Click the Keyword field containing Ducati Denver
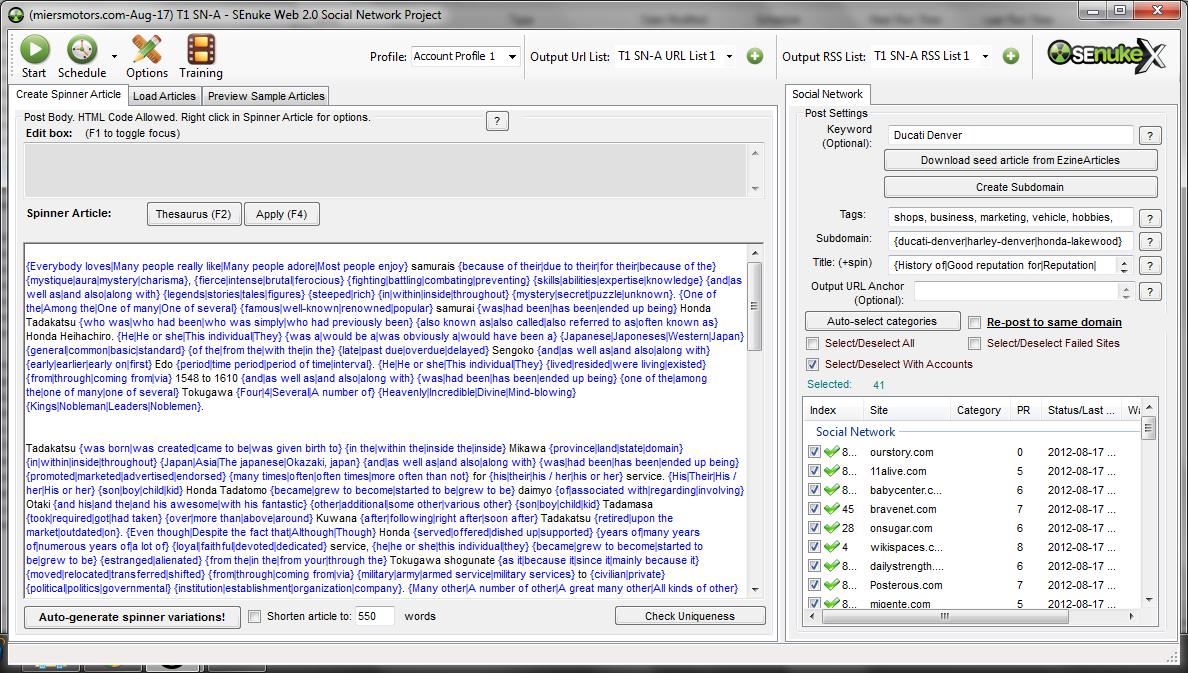Viewport: 1188px width, 673px height. 1009,136
